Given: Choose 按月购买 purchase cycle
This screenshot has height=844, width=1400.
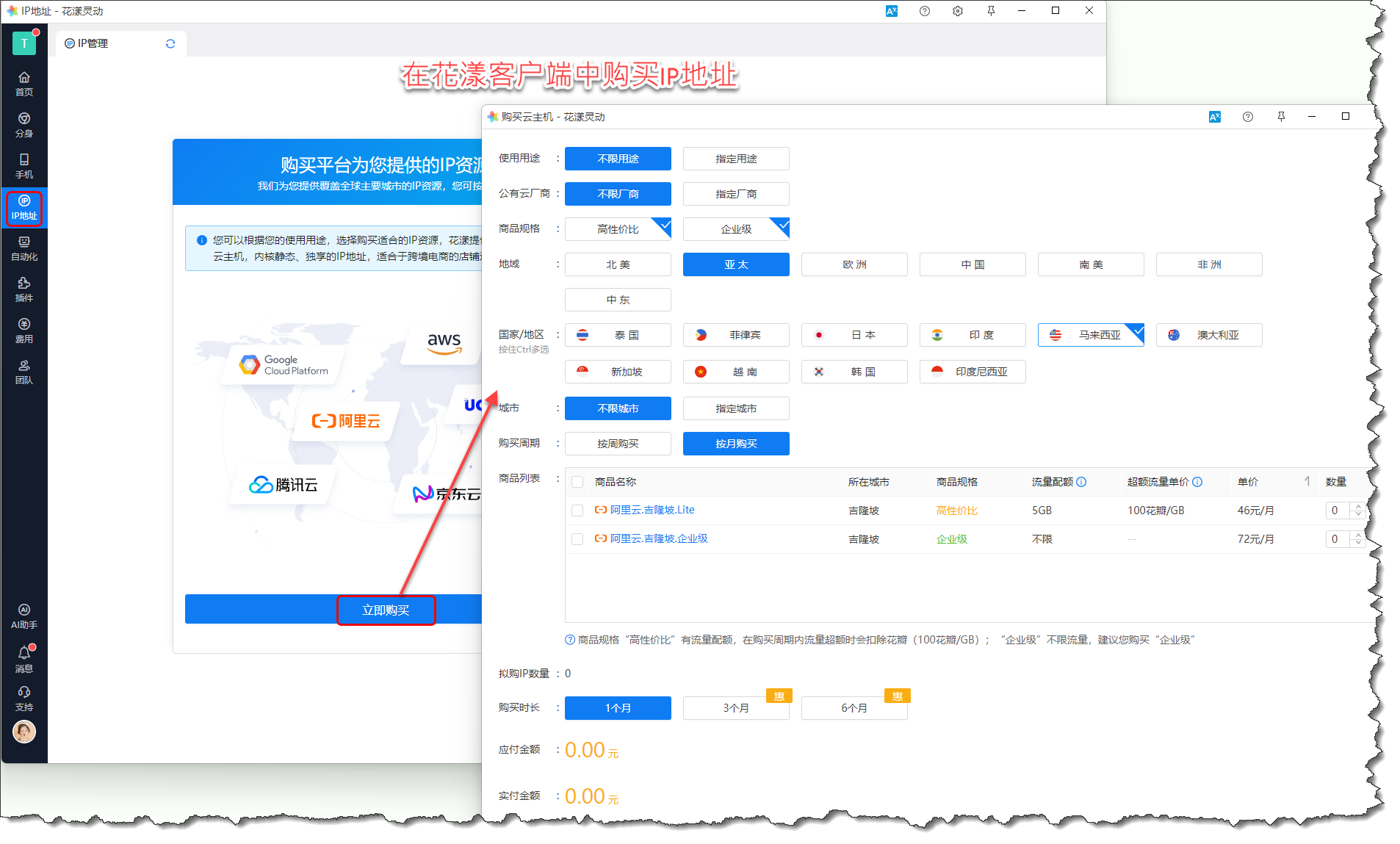Looking at the screenshot, I should coord(736,444).
